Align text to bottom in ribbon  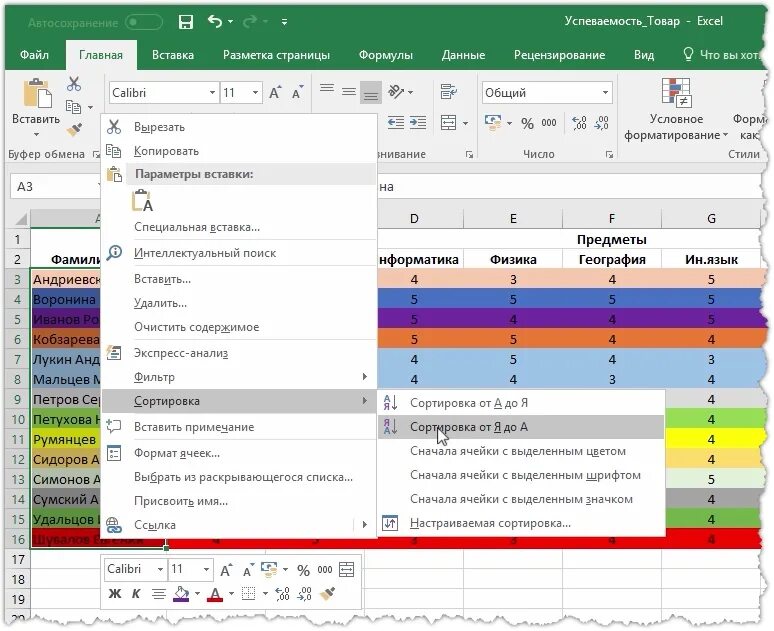(x=371, y=92)
